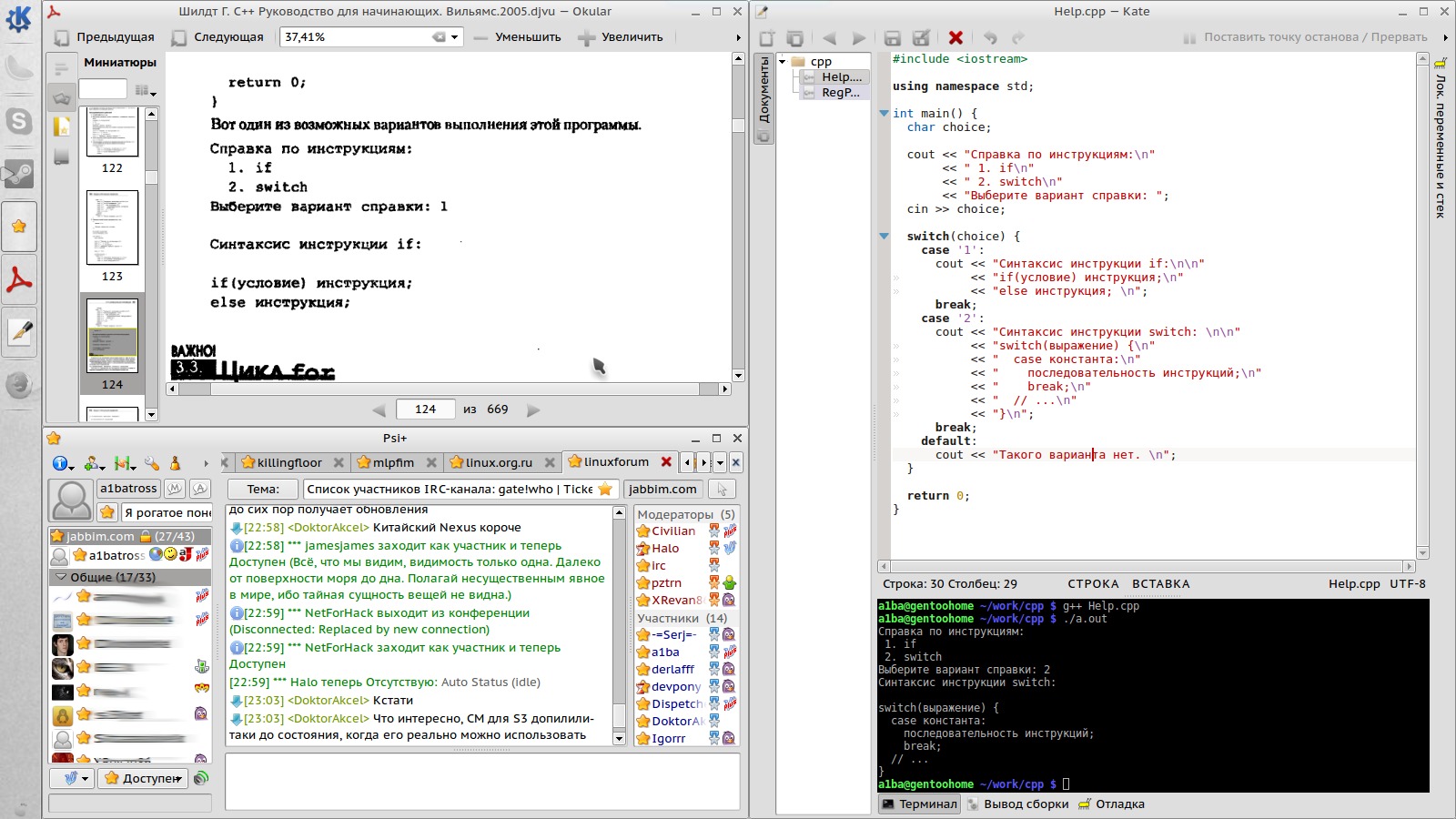
Task: Undo last edit in Kate
Action: (x=990, y=37)
